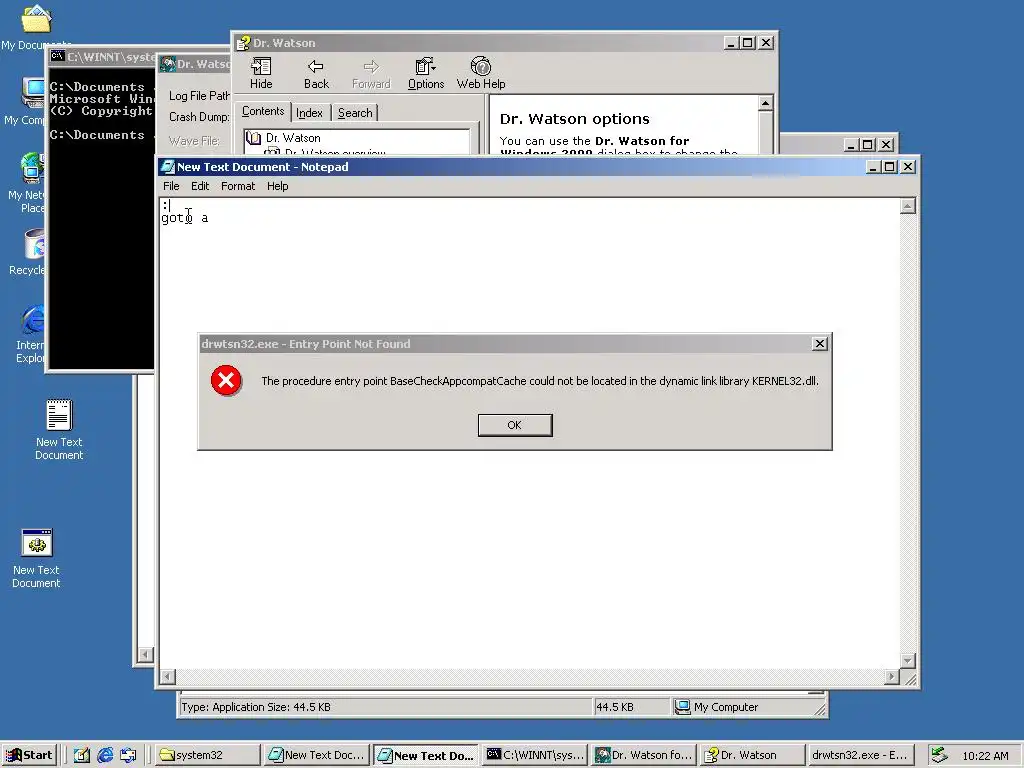Switch to Index tab in Dr. Watson help
The height and width of the screenshot is (768, 1024).
[310, 113]
